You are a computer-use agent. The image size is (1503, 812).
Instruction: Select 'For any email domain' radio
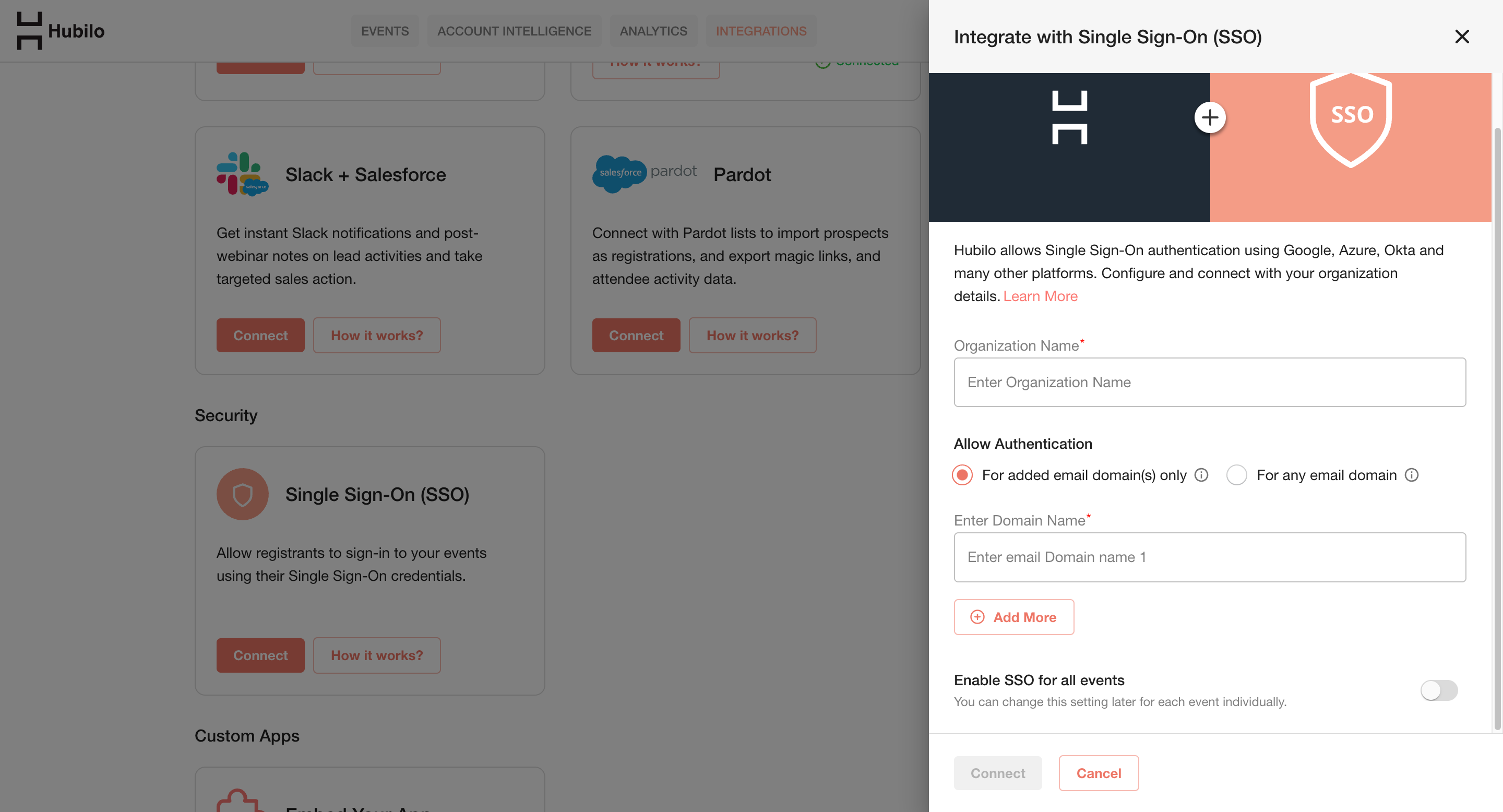pos(1236,475)
